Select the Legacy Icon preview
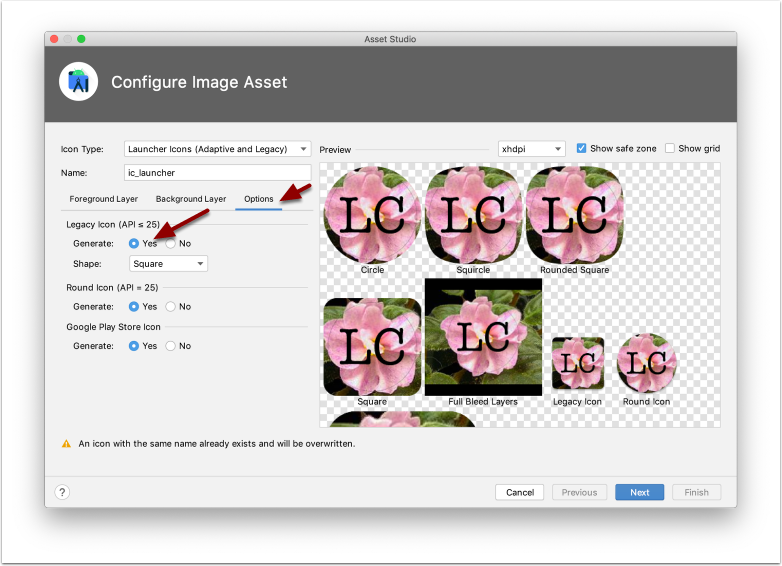Screen dimensions: 782x566 [577, 364]
